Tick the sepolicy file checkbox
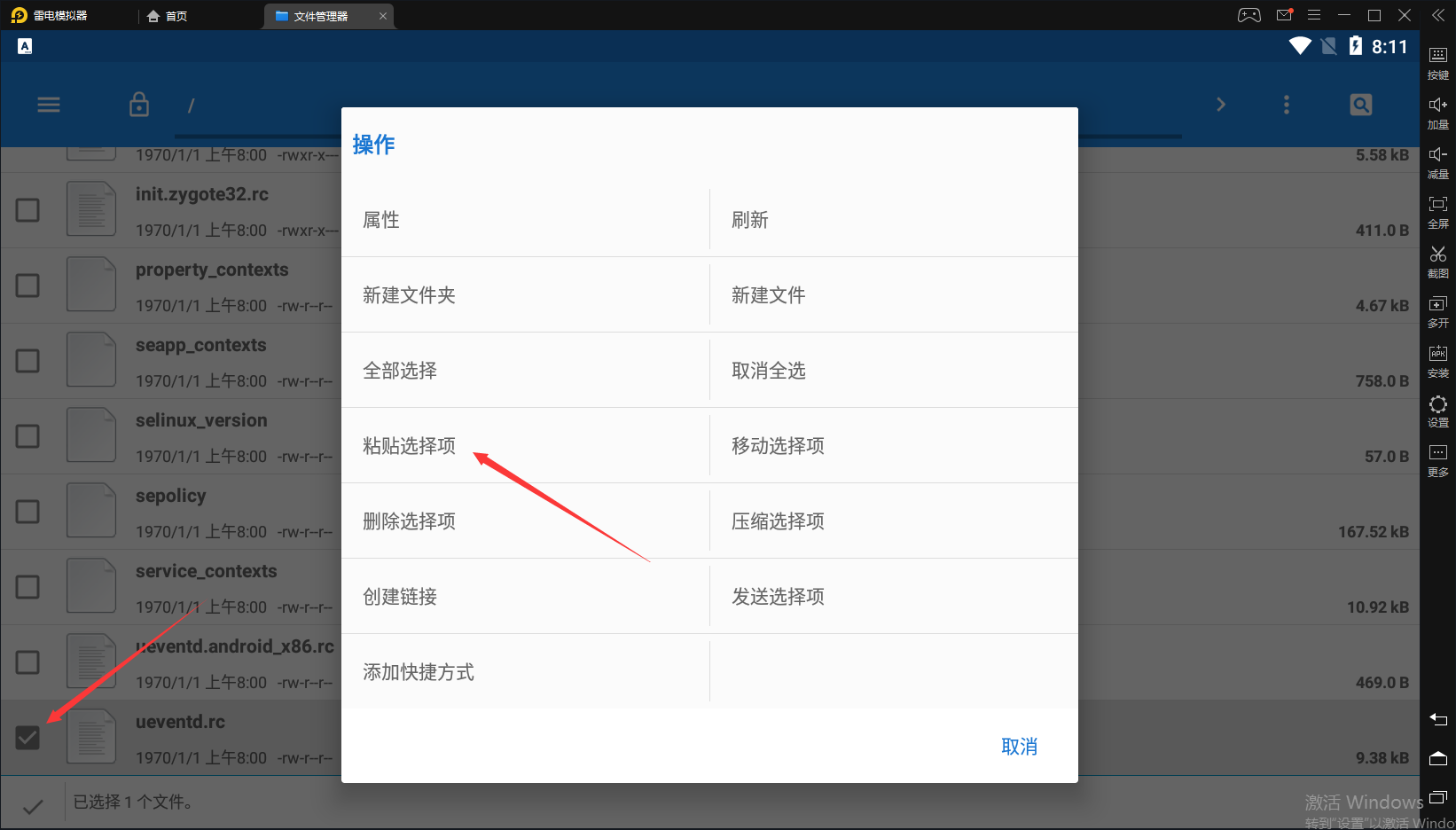Screen dimensions: 1456x830 point(27,512)
